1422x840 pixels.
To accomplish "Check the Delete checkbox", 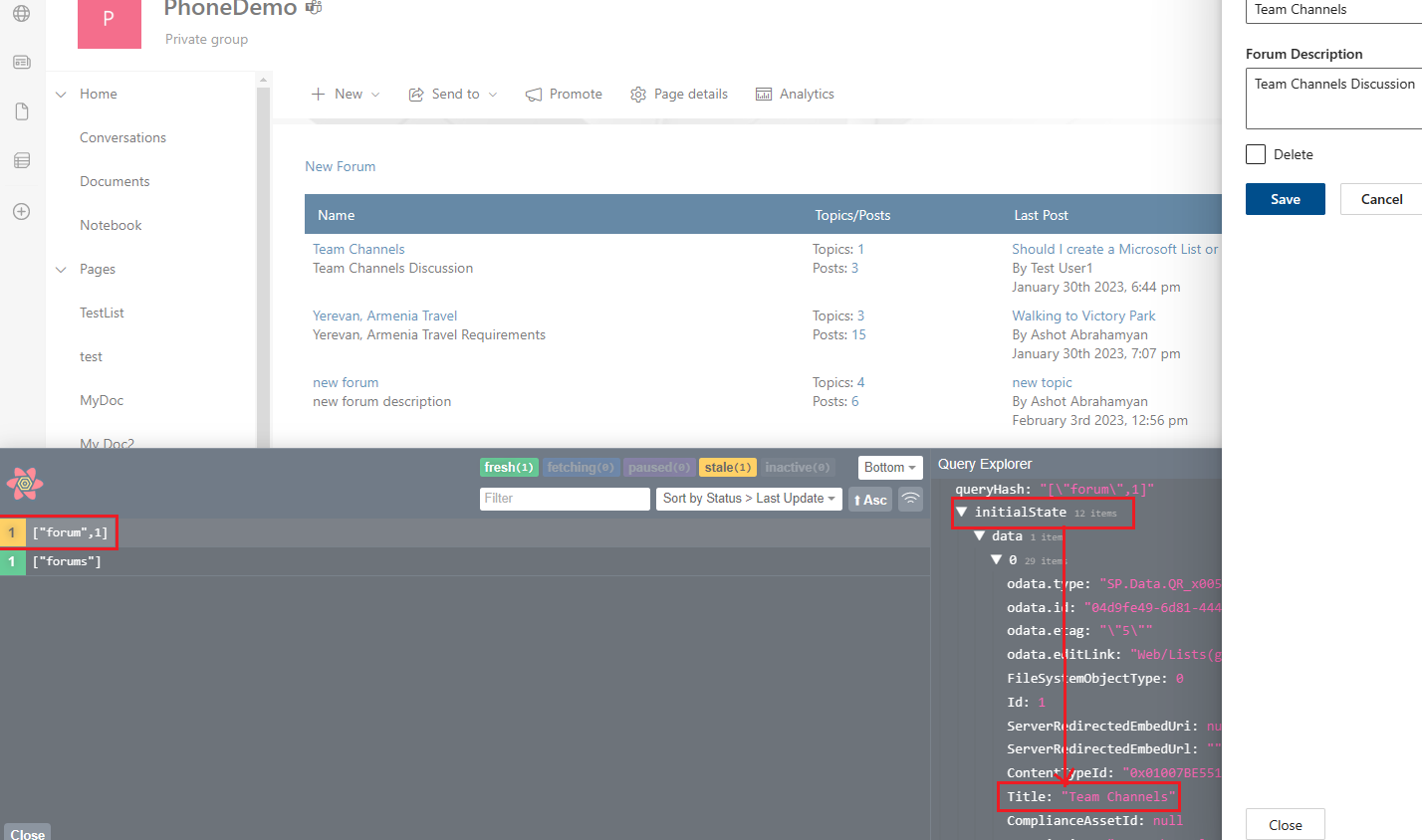I will click(x=1256, y=154).
